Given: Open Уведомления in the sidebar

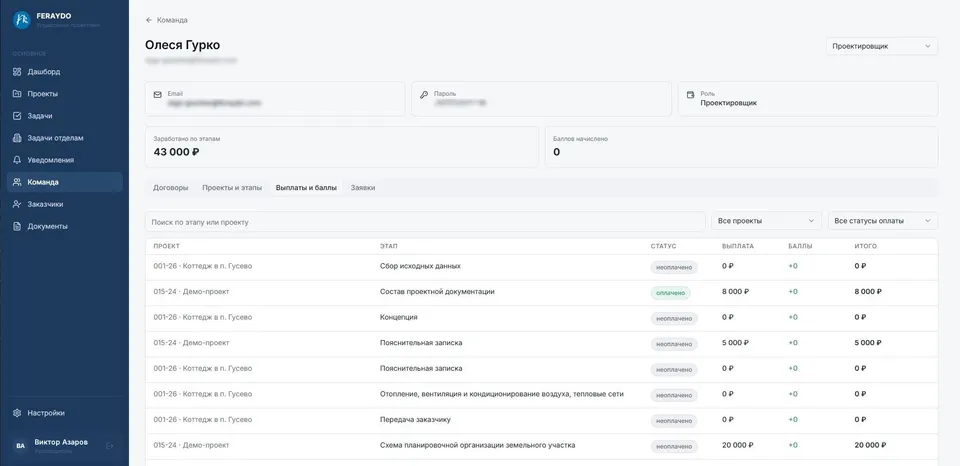Looking at the screenshot, I should (64, 160).
